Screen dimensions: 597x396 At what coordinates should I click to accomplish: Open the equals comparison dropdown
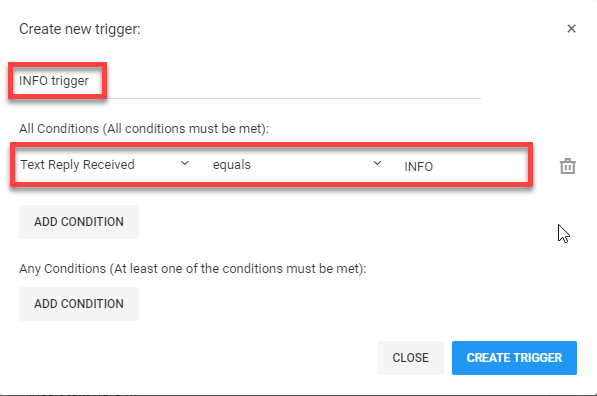pos(296,164)
